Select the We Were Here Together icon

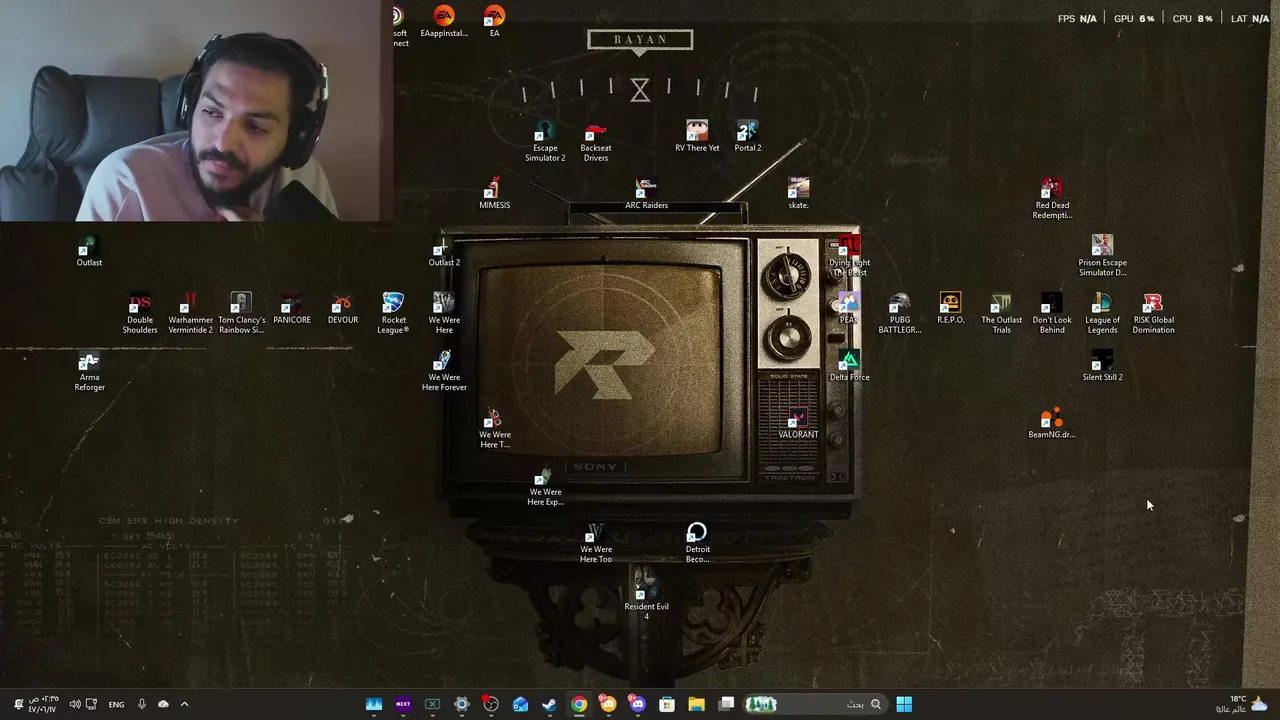(494, 428)
